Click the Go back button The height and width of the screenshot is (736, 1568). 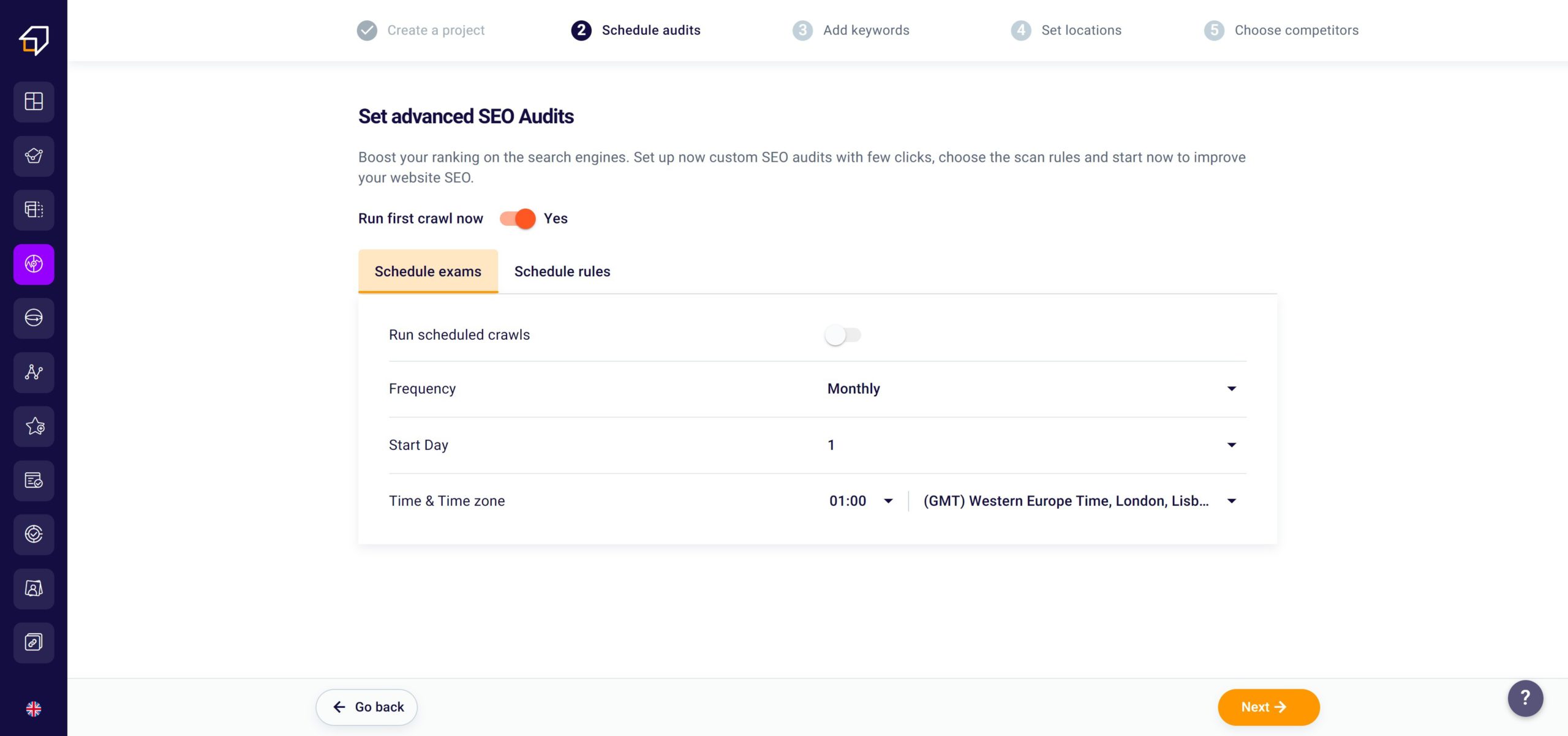click(367, 707)
